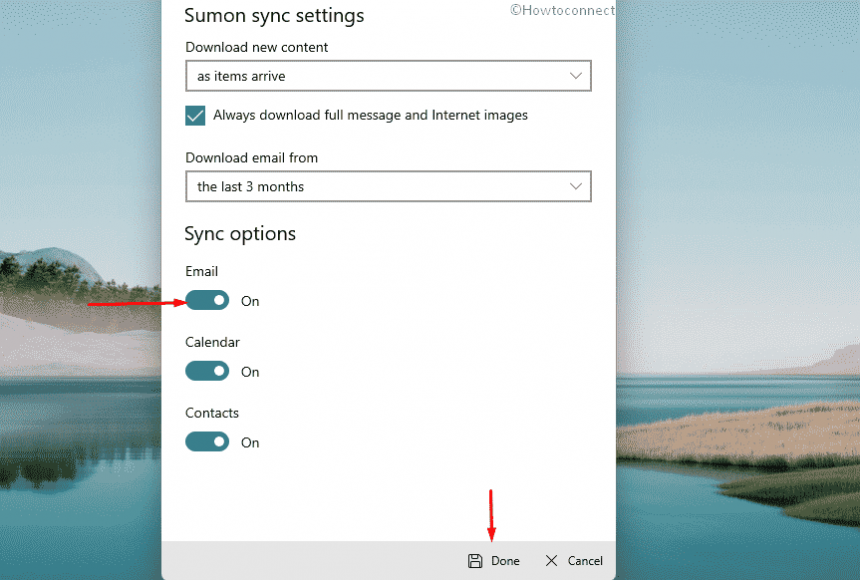Click the Sumon sync settings heading
Screen dimensions: 860x580
pyautogui.click(x=274, y=16)
